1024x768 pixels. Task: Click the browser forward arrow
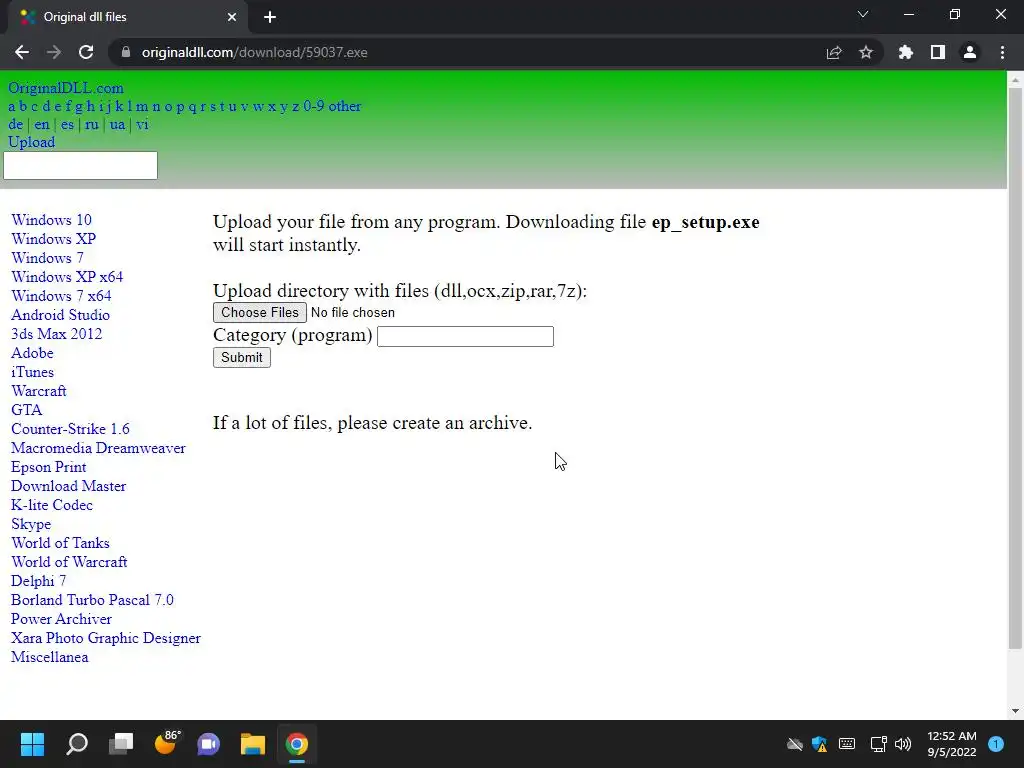54,52
